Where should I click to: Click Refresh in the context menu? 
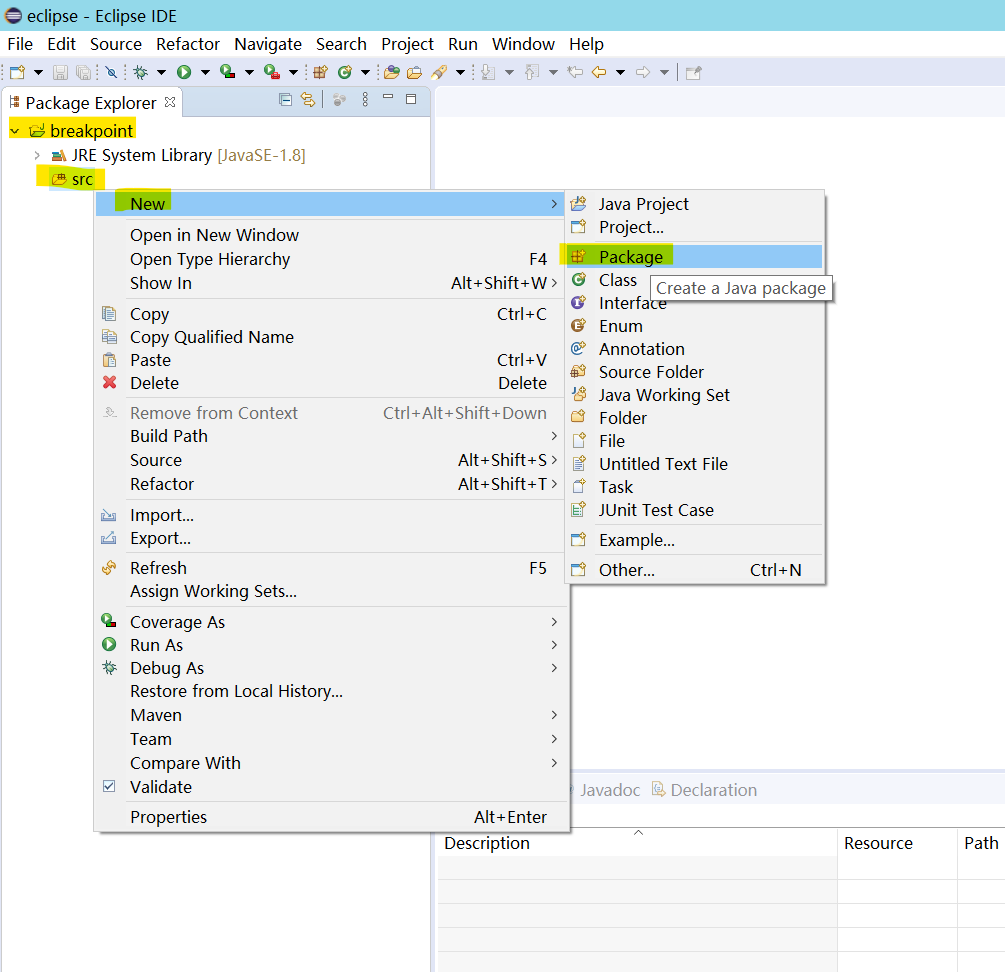click(330, 568)
